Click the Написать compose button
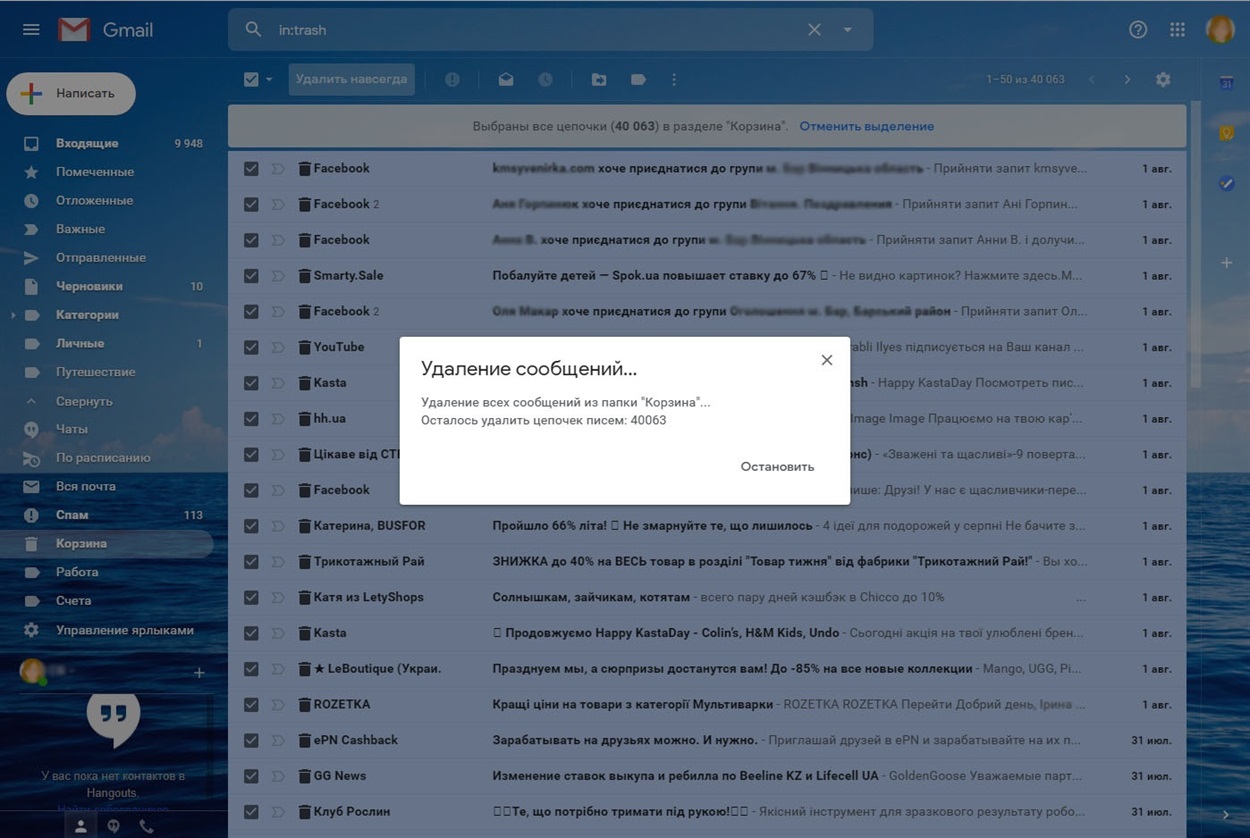Viewport: 1250px width, 838px height. (x=71, y=94)
